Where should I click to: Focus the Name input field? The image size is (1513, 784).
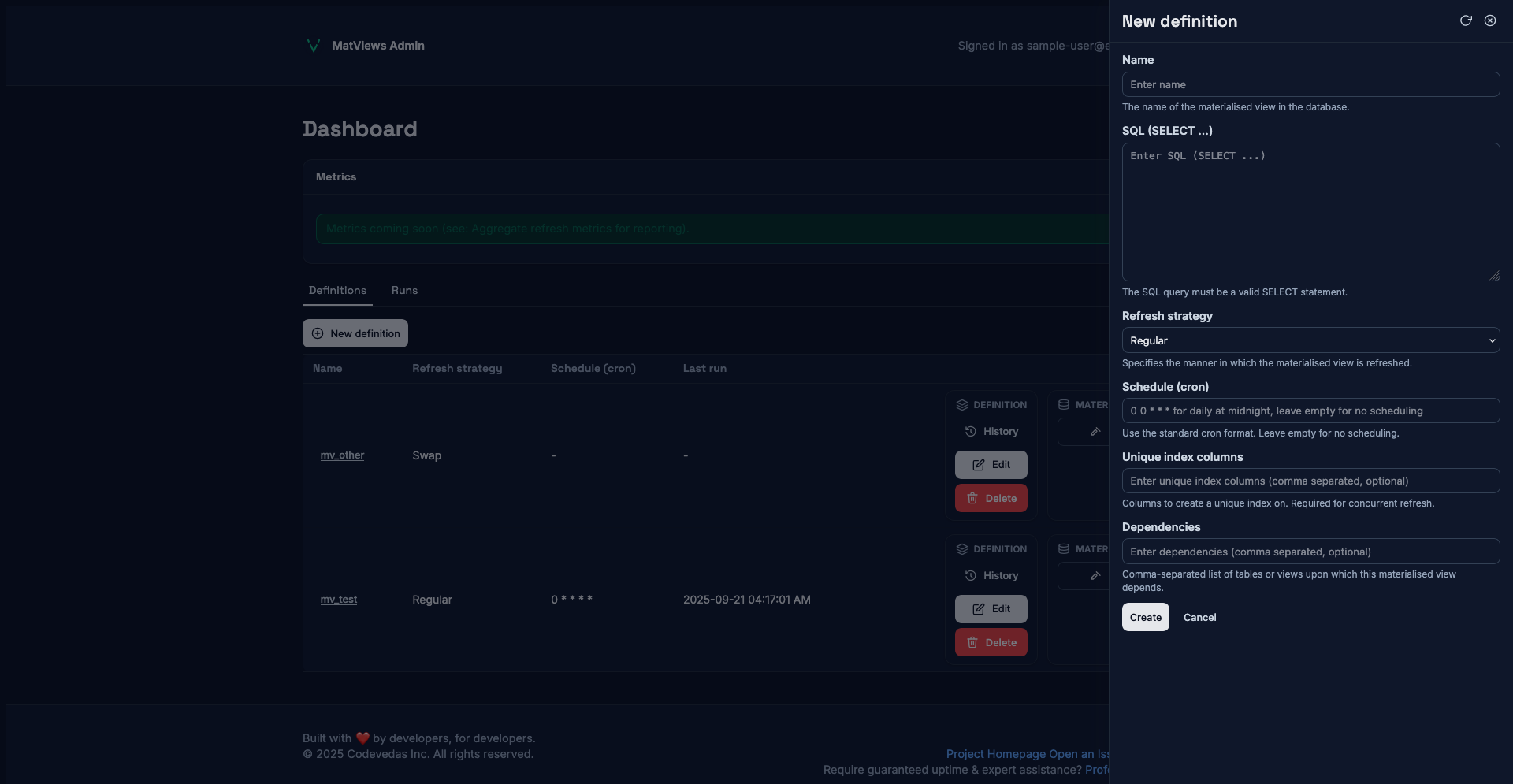point(1310,85)
